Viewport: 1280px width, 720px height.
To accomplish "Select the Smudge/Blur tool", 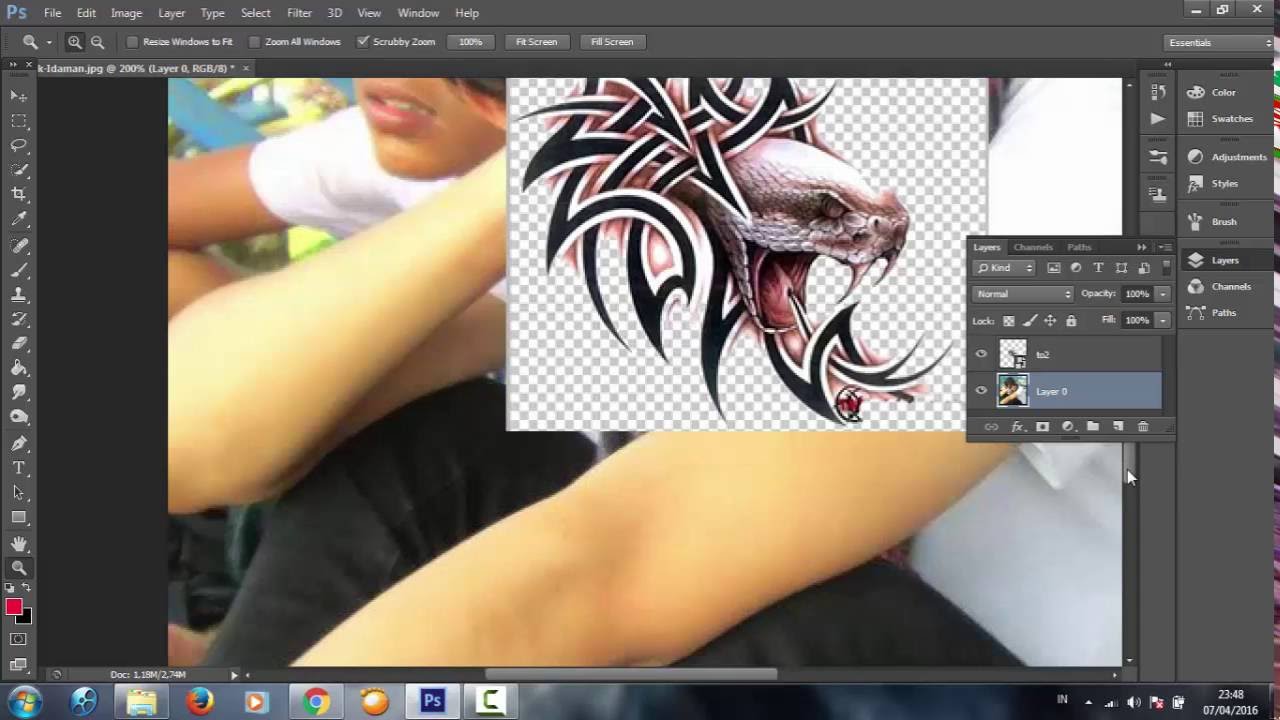I will (19, 393).
